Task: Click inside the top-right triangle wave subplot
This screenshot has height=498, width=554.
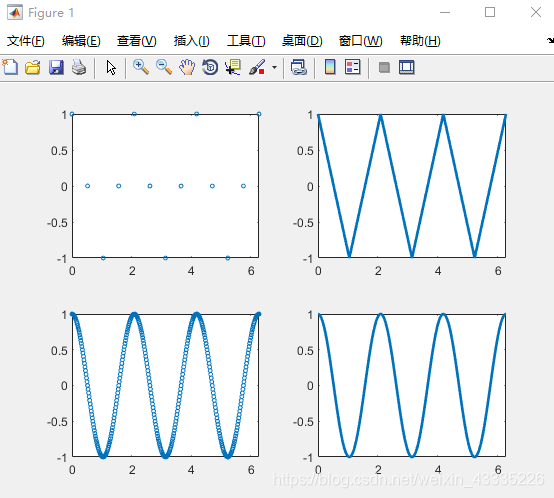Action: [412, 186]
